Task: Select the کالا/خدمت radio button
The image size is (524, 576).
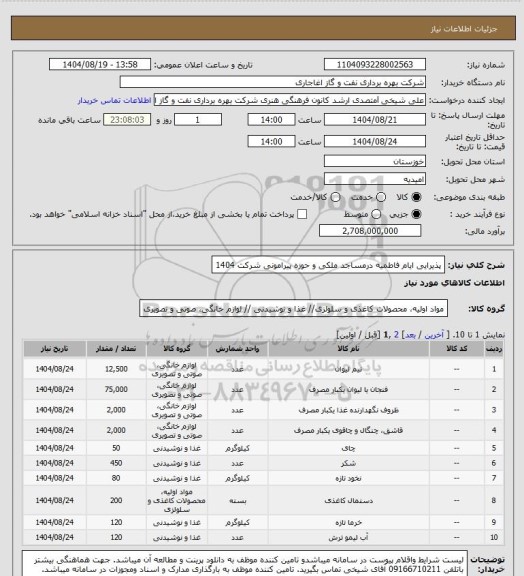Action: pyautogui.click(x=335, y=197)
